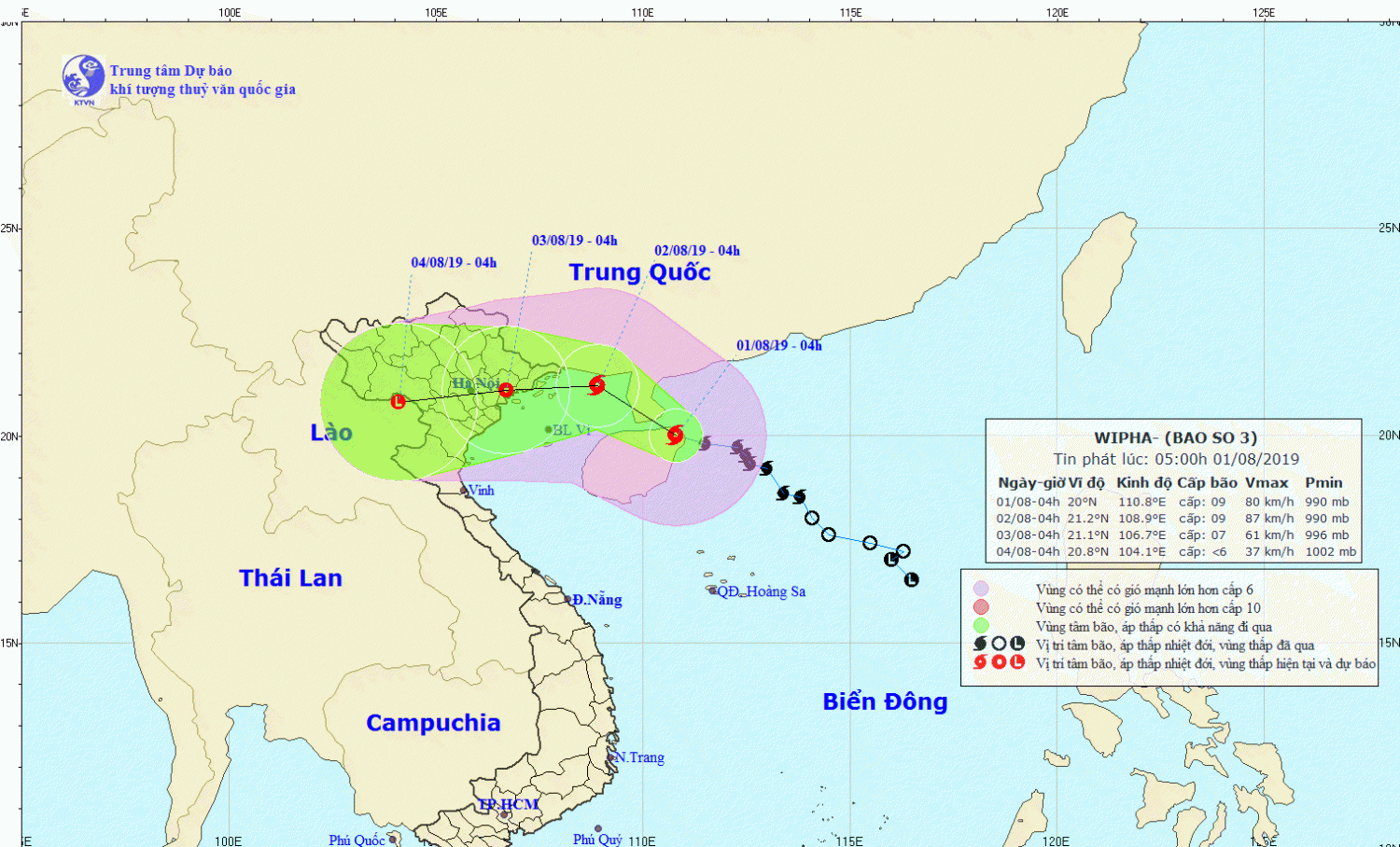The width and height of the screenshot is (1400, 847).
Task: Click legend text Vùng tâm bão có khả năng đi qua
Action: point(1154,627)
